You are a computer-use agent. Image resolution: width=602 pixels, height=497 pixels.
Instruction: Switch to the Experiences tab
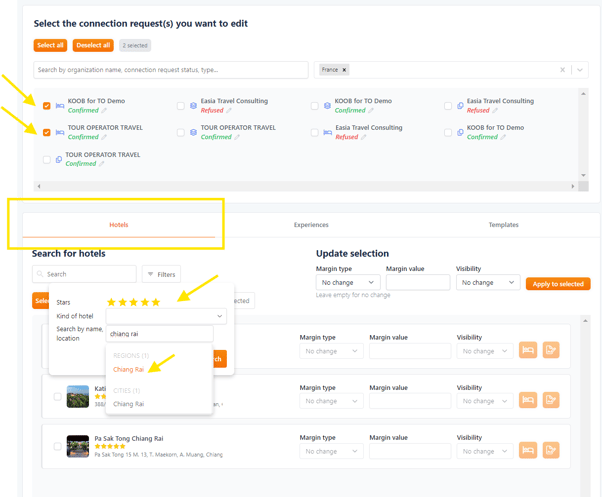311,225
